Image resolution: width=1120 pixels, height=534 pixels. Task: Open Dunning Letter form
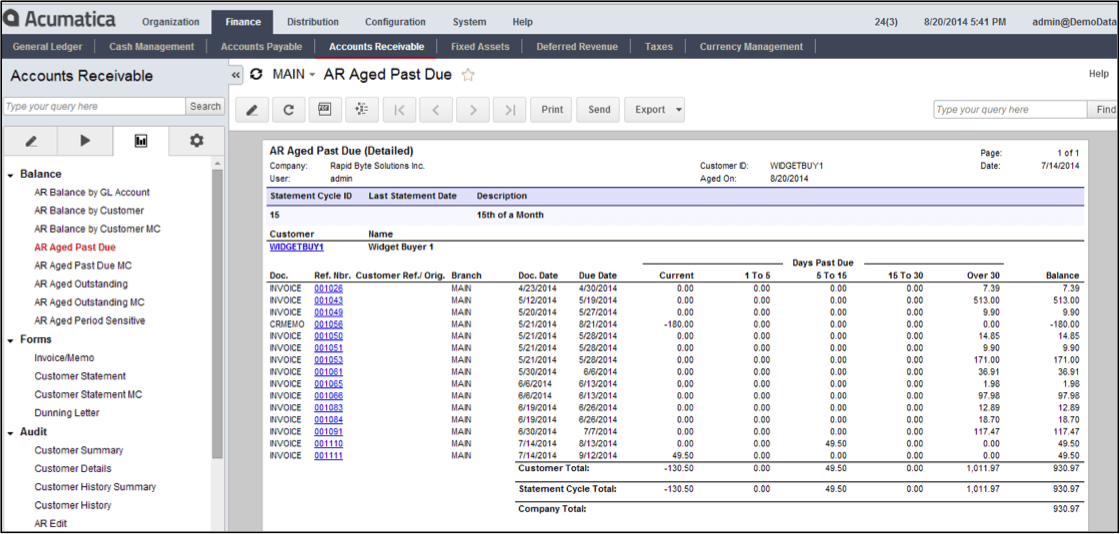(x=66, y=413)
